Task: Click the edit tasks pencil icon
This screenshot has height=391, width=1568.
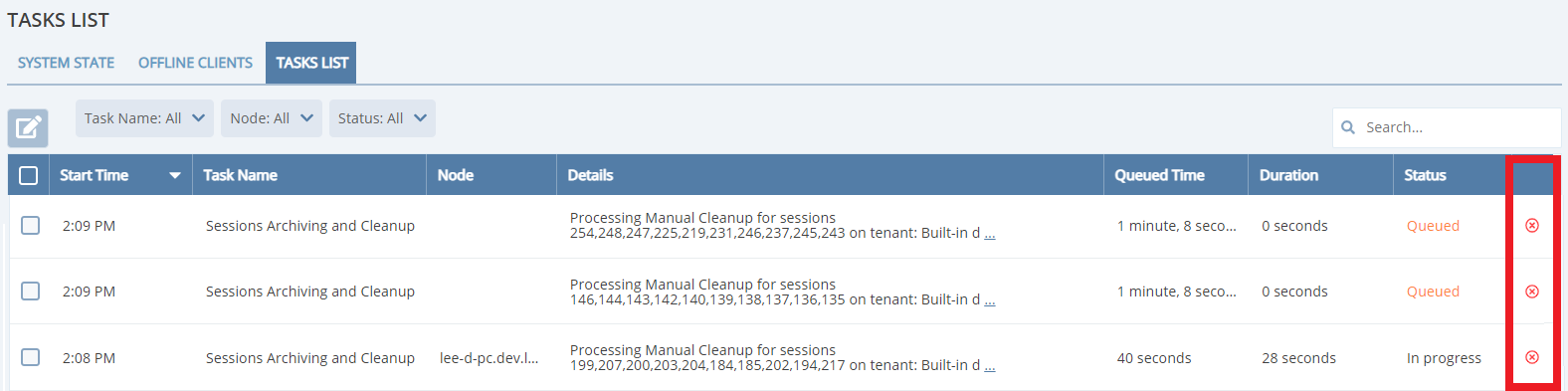Action: [28, 128]
